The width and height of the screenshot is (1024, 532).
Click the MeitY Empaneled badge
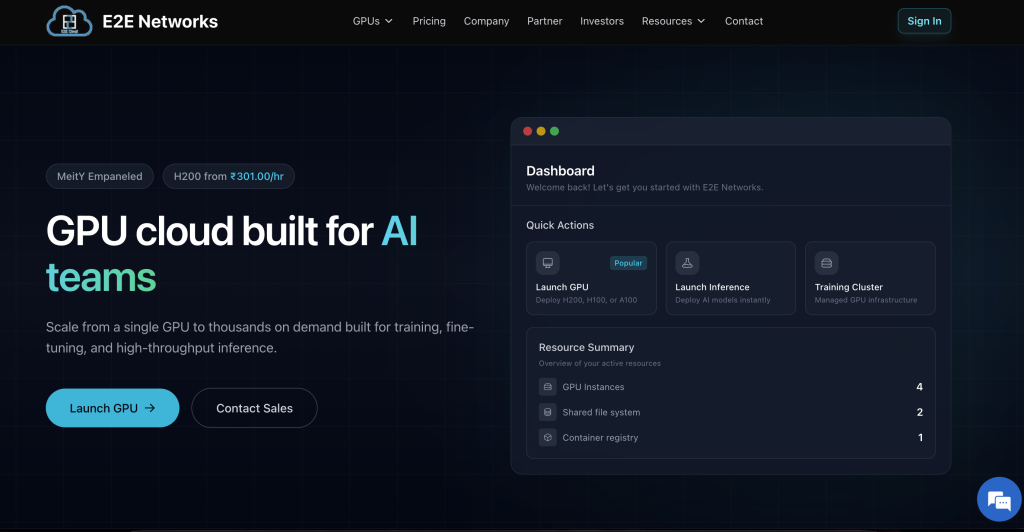pyautogui.click(x=100, y=176)
